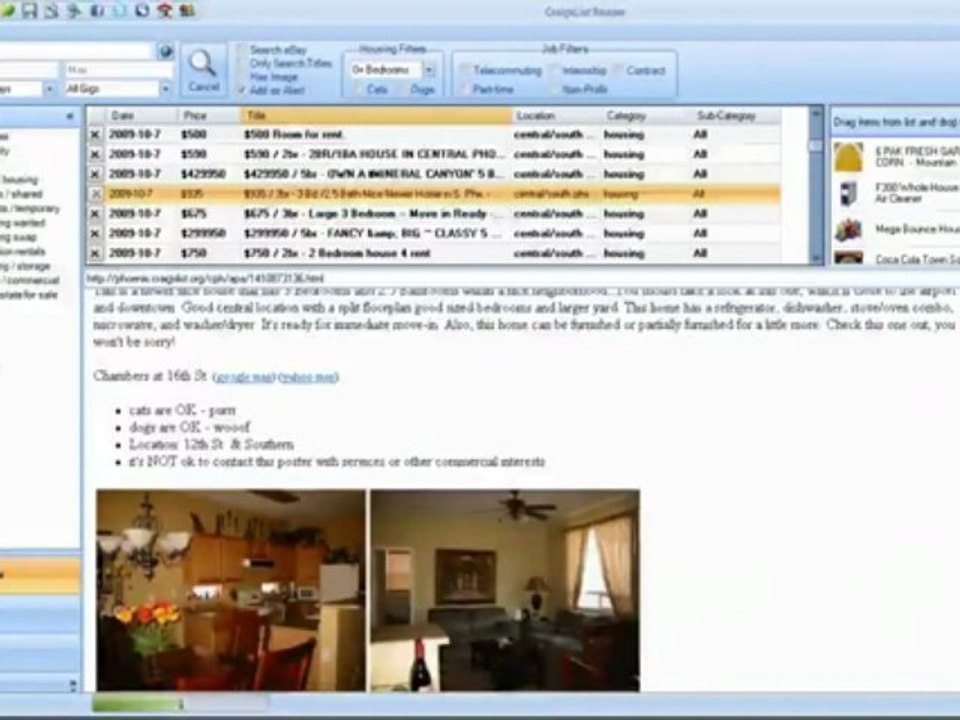Image resolution: width=960 pixels, height=720 pixels.
Task: Select the Whole House Air Cleaner item icon
Action: click(849, 193)
